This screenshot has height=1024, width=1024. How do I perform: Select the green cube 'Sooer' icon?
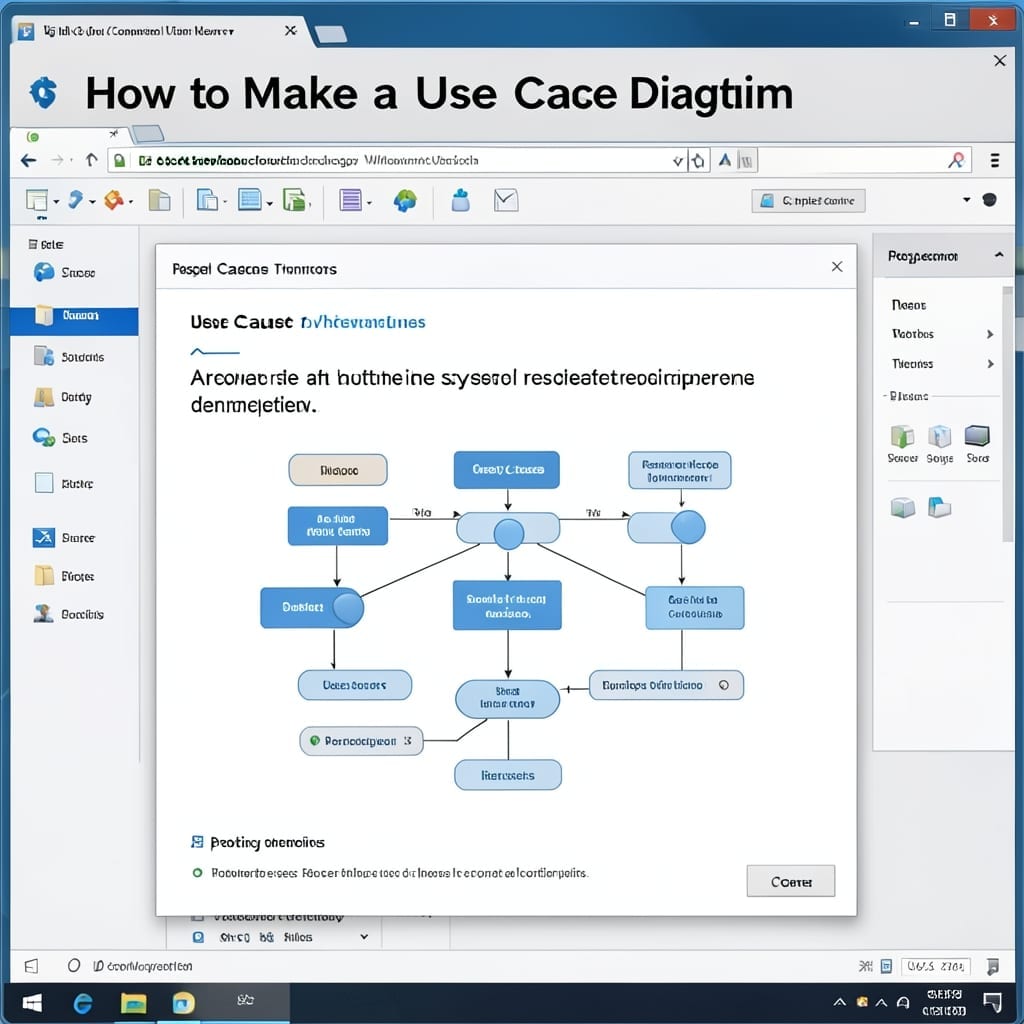(x=903, y=436)
